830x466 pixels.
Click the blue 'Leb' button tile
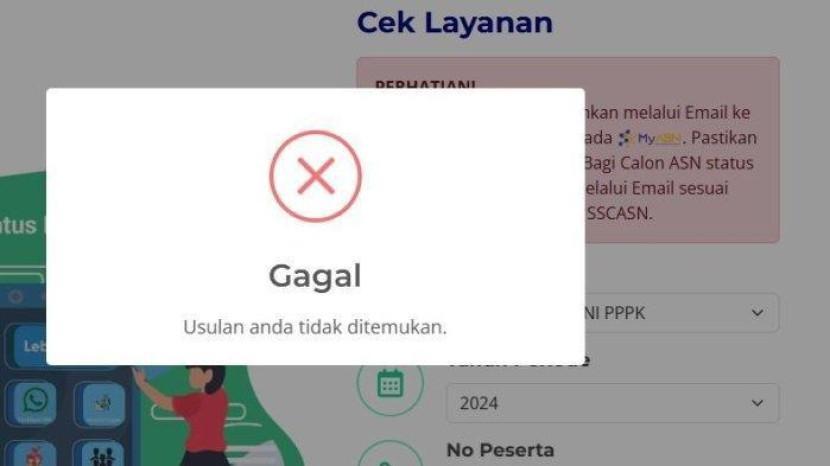click(x=30, y=346)
